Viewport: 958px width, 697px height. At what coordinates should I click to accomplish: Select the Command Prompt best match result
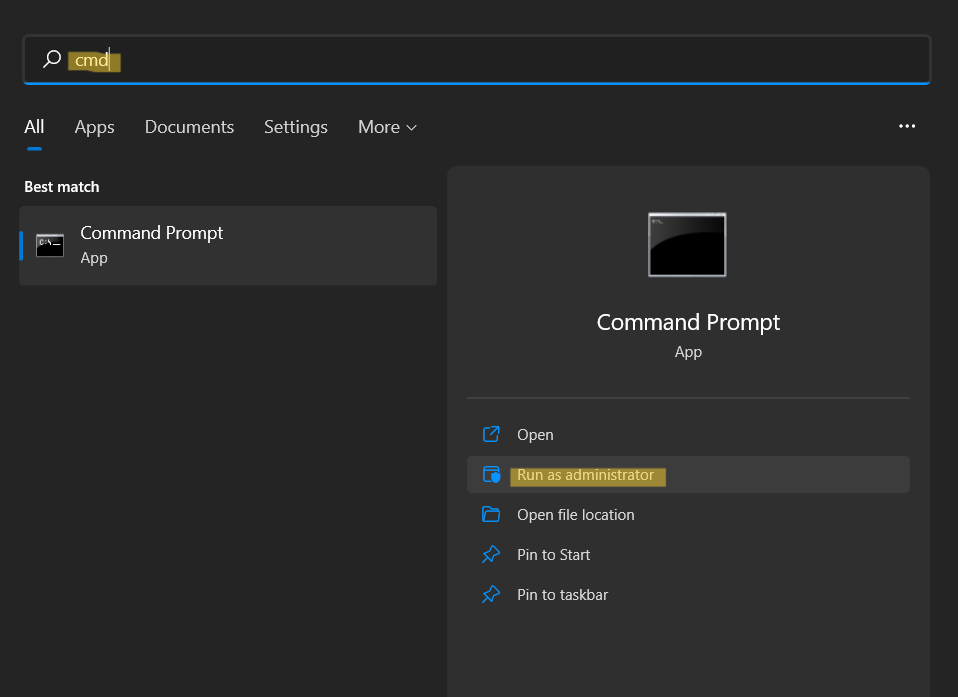coord(228,245)
